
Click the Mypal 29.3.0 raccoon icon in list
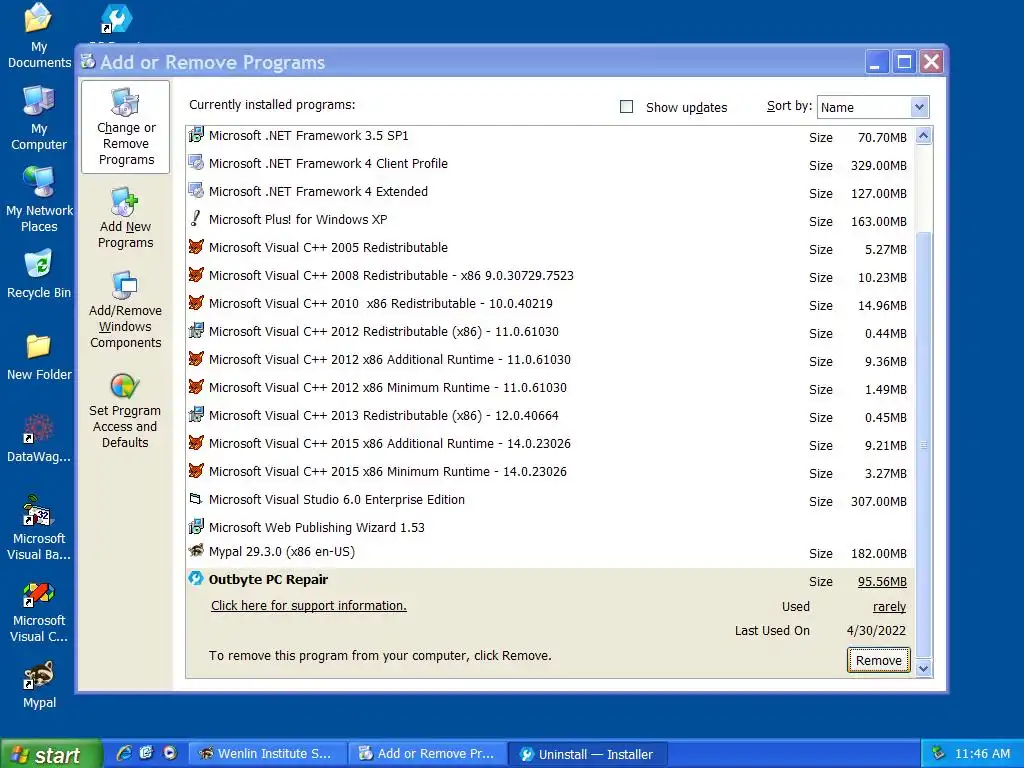(x=196, y=551)
